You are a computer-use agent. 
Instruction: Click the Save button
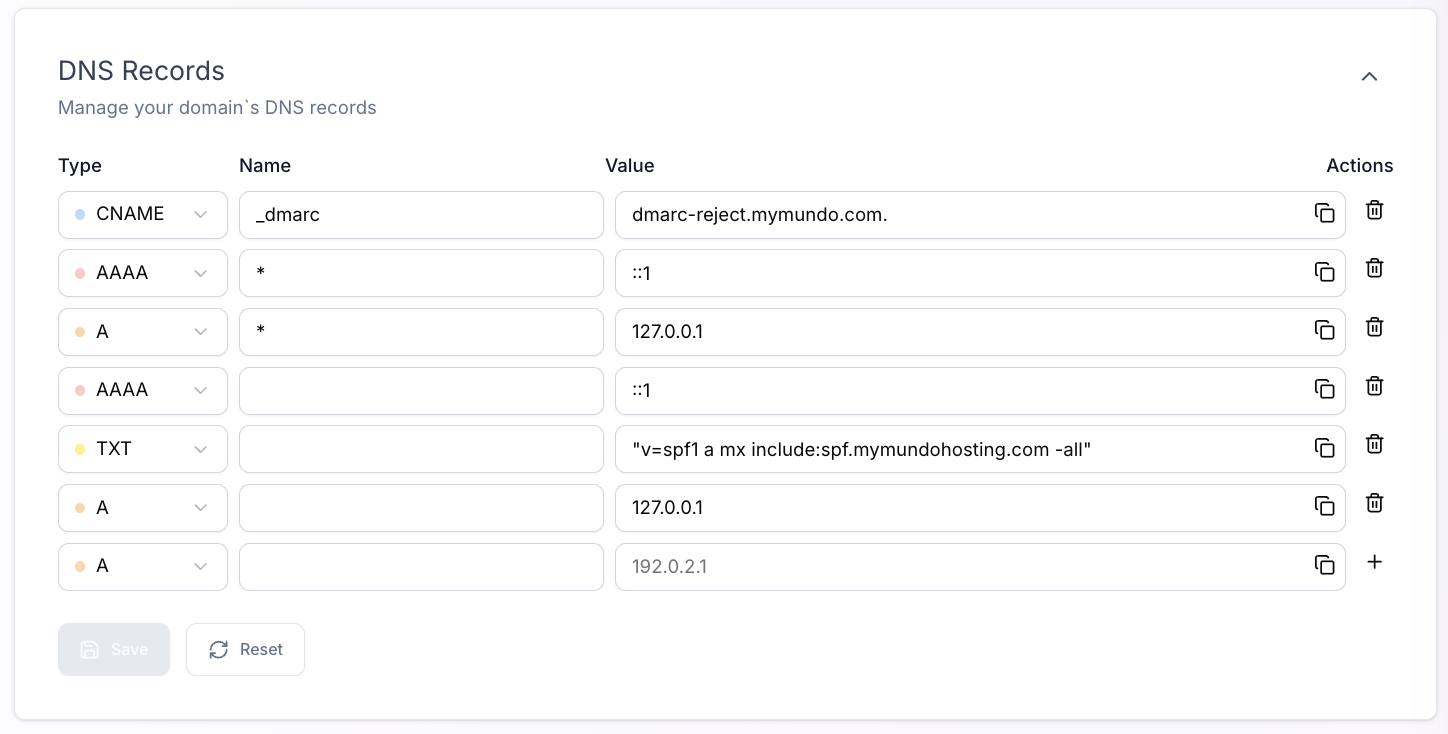pos(114,649)
